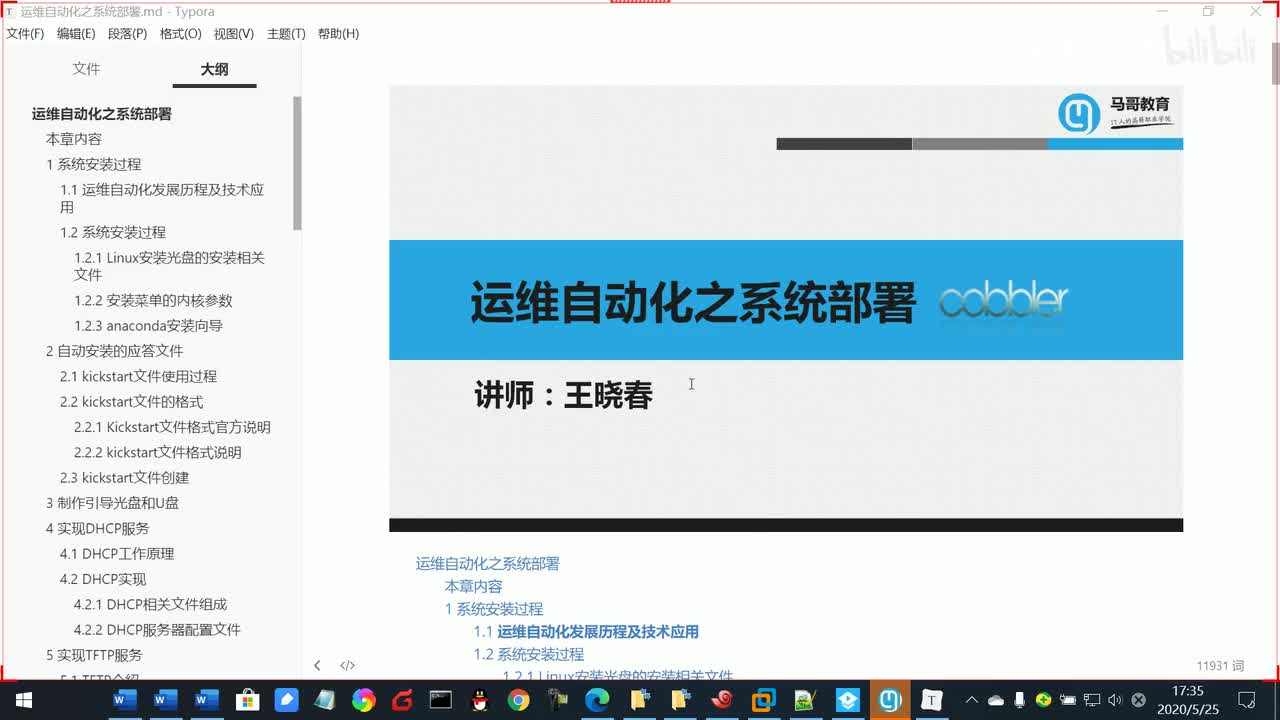Open the terminal window from taskbar
This screenshot has height=720, width=1280.
click(440, 700)
